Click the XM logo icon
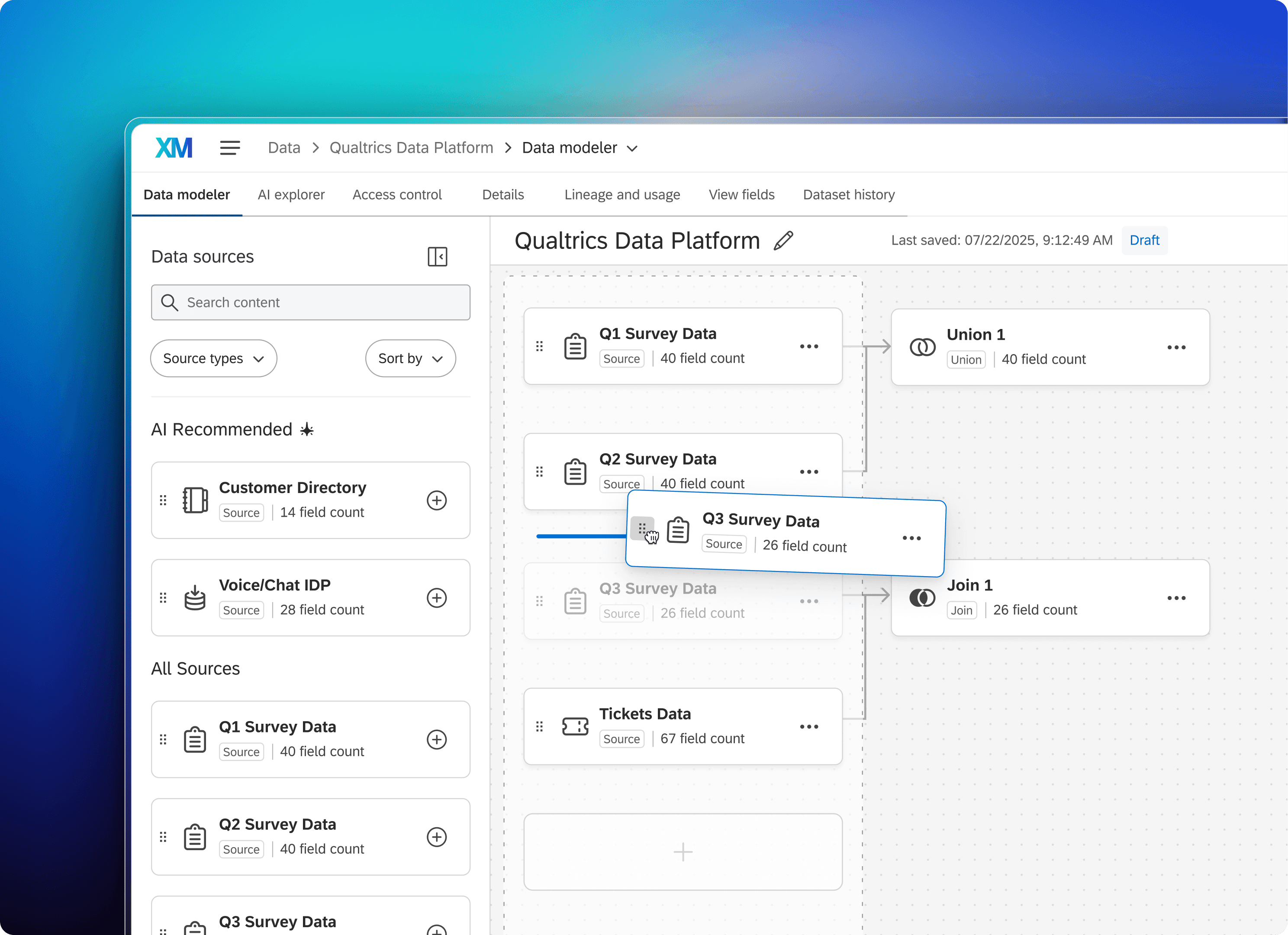The image size is (1288, 935). (x=174, y=148)
